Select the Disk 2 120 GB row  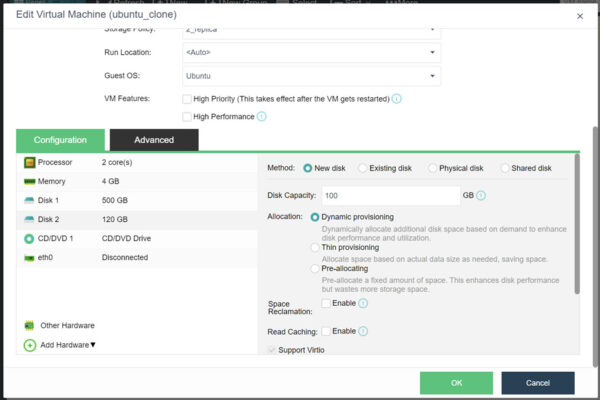(x=137, y=219)
